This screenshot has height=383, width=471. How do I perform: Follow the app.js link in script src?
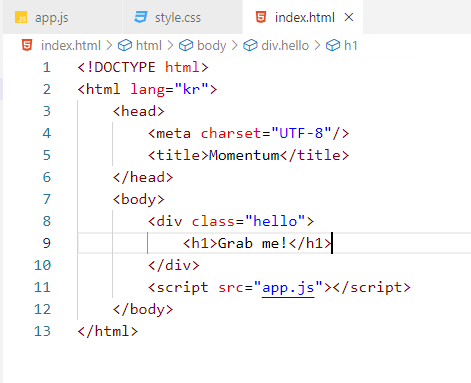tap(288, 287)
